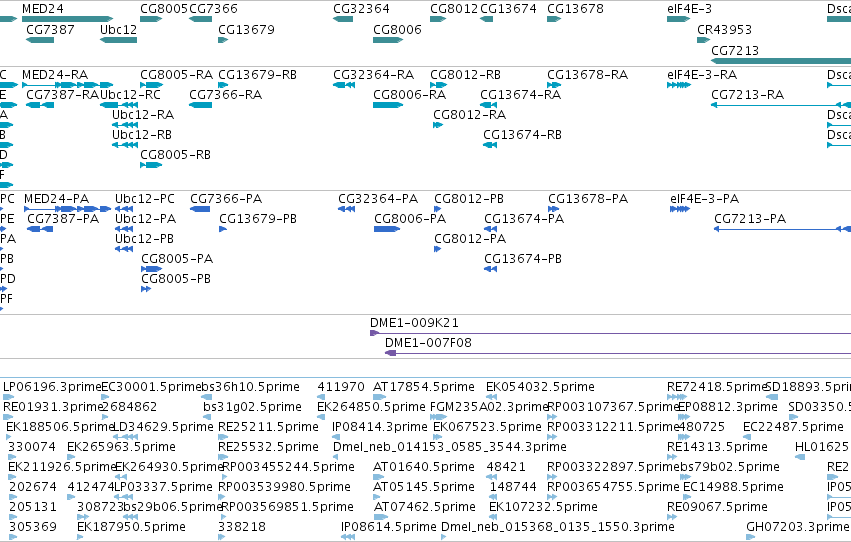Select the eIF4E-3-RA transcript
The height and width of the screenshot is (542, 851).
[x=679, y=85]
